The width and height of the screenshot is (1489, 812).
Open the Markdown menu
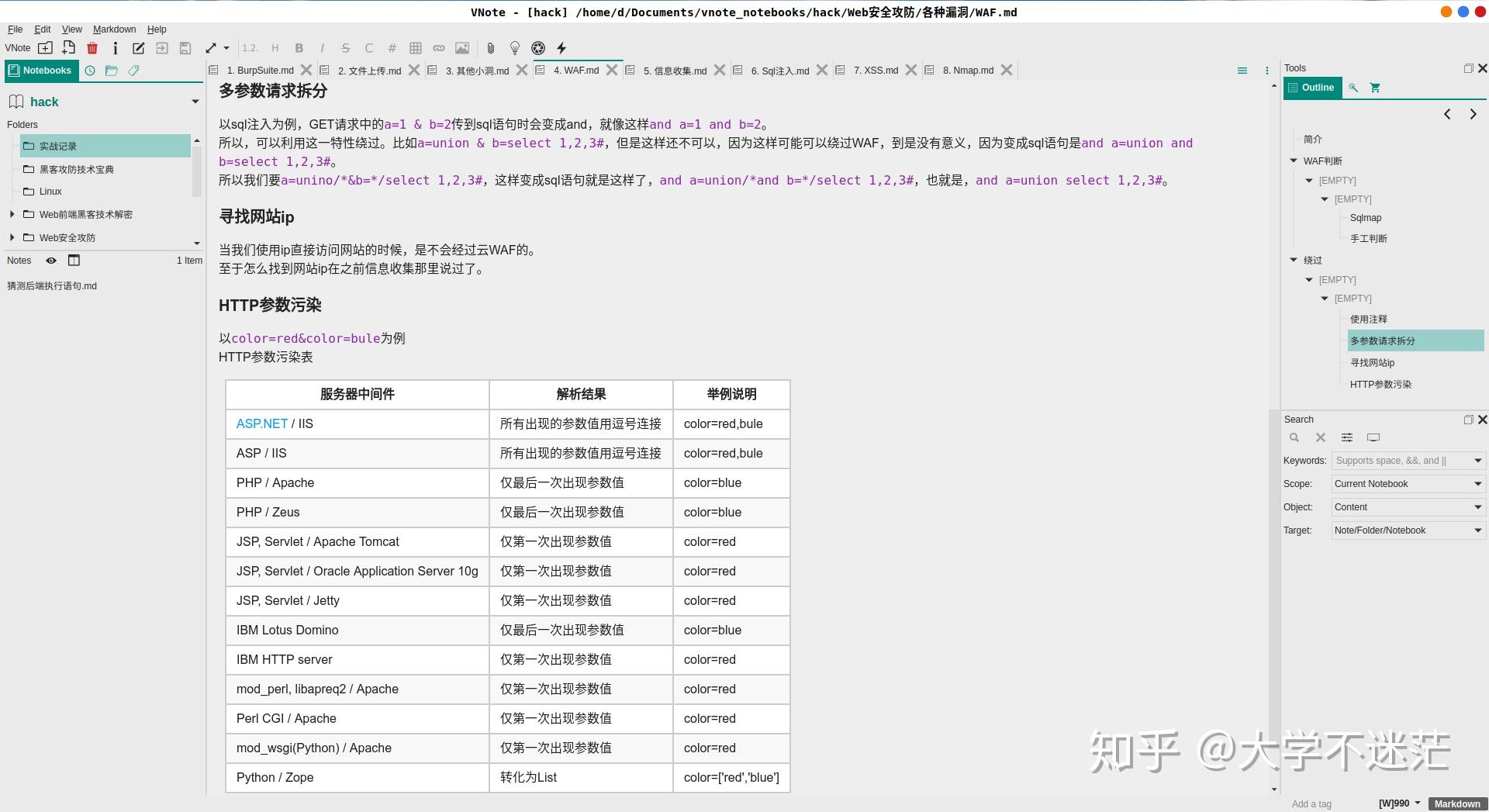coord(114,29)
